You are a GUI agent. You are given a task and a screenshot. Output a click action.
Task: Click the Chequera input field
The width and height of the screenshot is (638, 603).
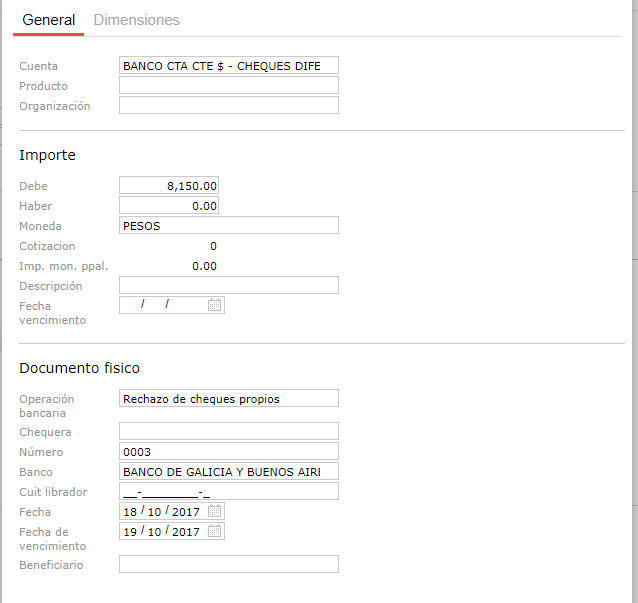pos(228,432)
